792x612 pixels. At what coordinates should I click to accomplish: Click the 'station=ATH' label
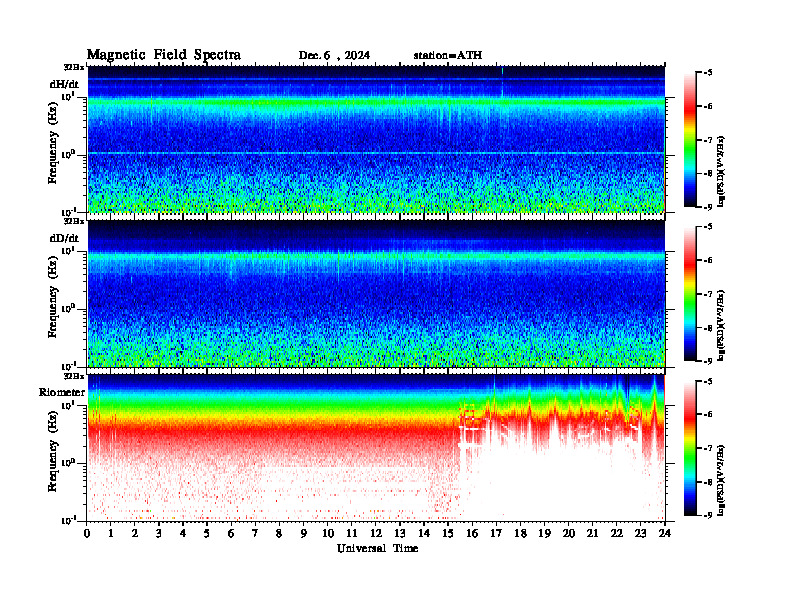pos(448,56)
